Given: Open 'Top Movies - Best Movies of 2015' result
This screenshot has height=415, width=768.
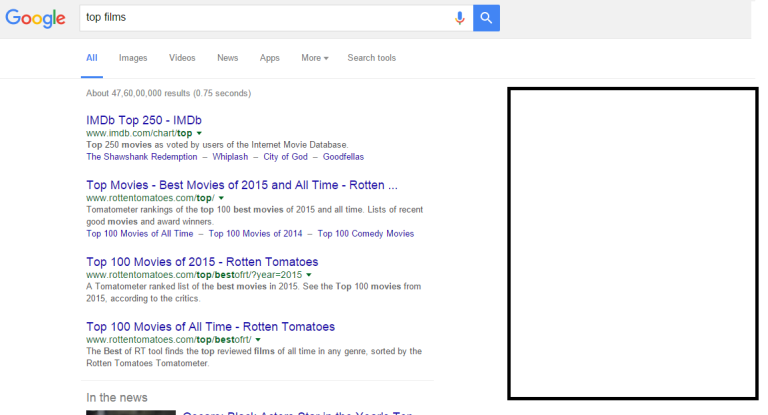Looking at the screenshot, I should coord(242,185).
